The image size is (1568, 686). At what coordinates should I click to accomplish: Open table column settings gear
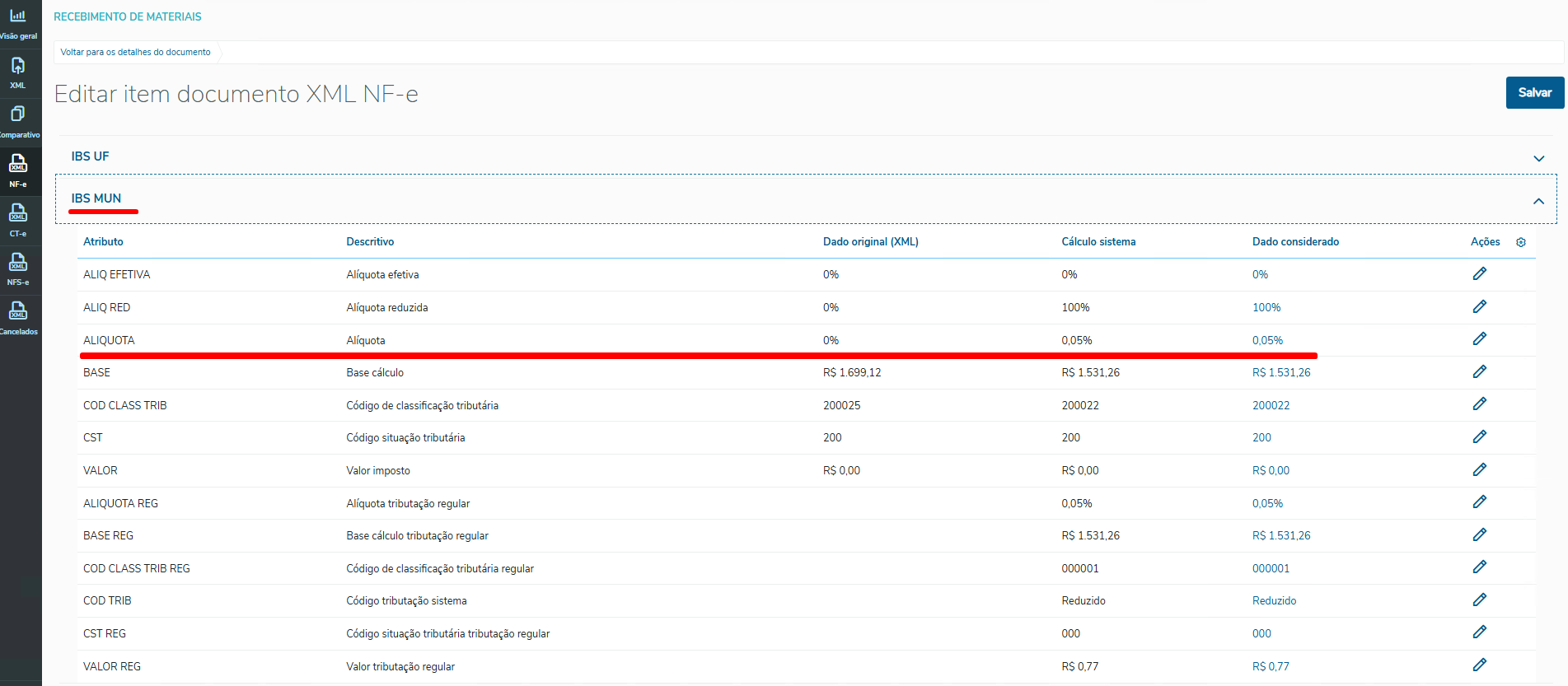coord(1521,242)
